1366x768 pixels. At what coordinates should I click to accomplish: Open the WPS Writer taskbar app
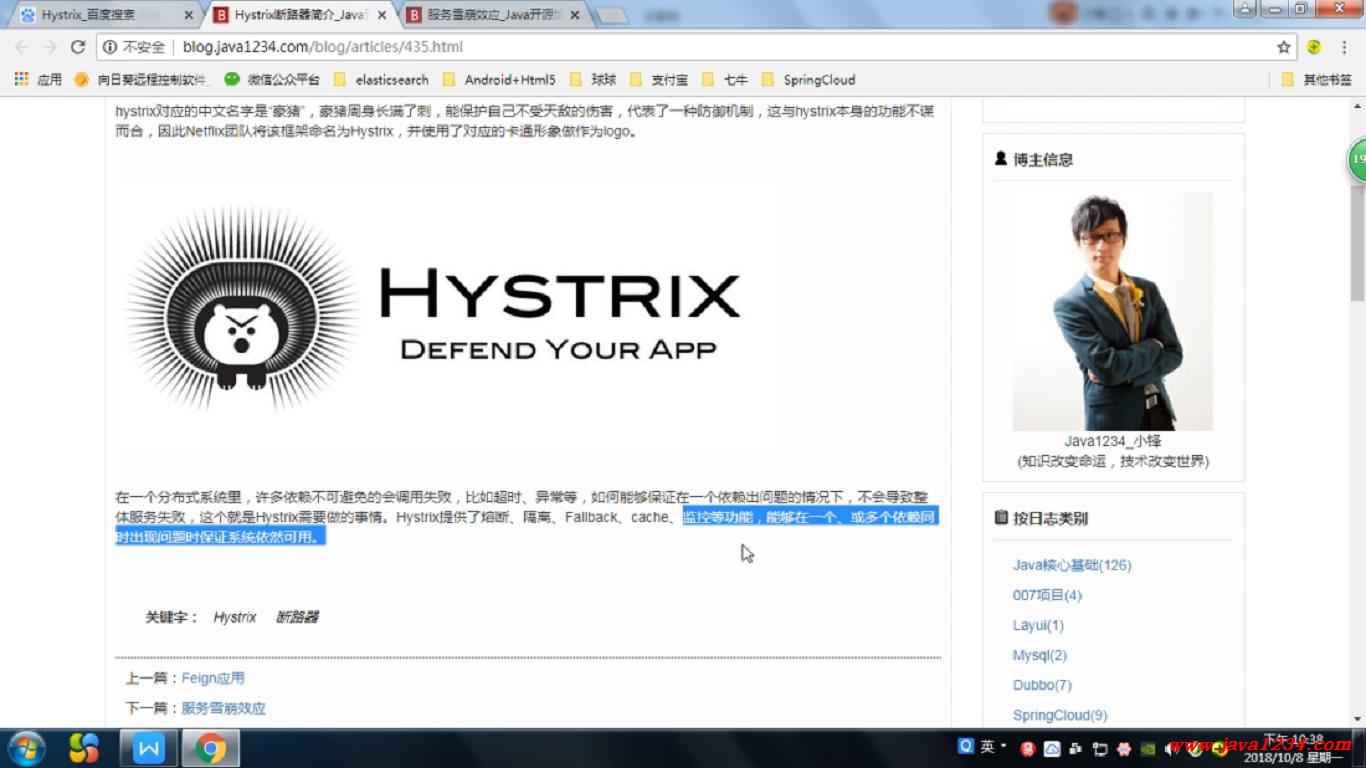148,748
